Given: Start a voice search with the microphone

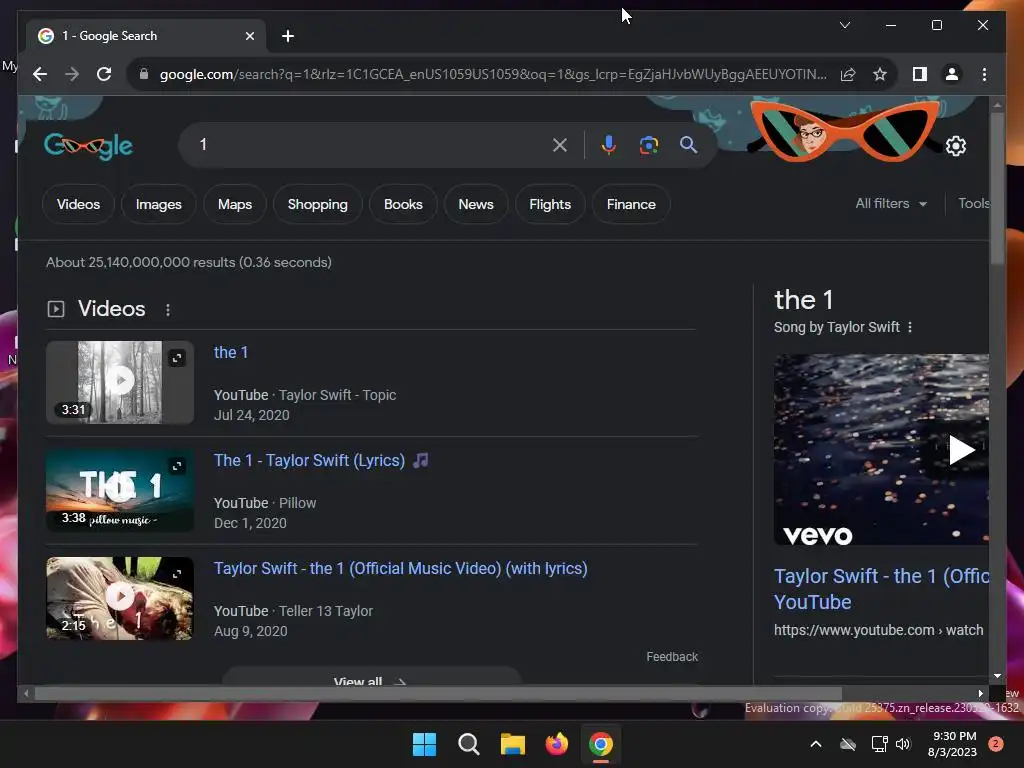Looking at the screenshot, I should [609, 145].
